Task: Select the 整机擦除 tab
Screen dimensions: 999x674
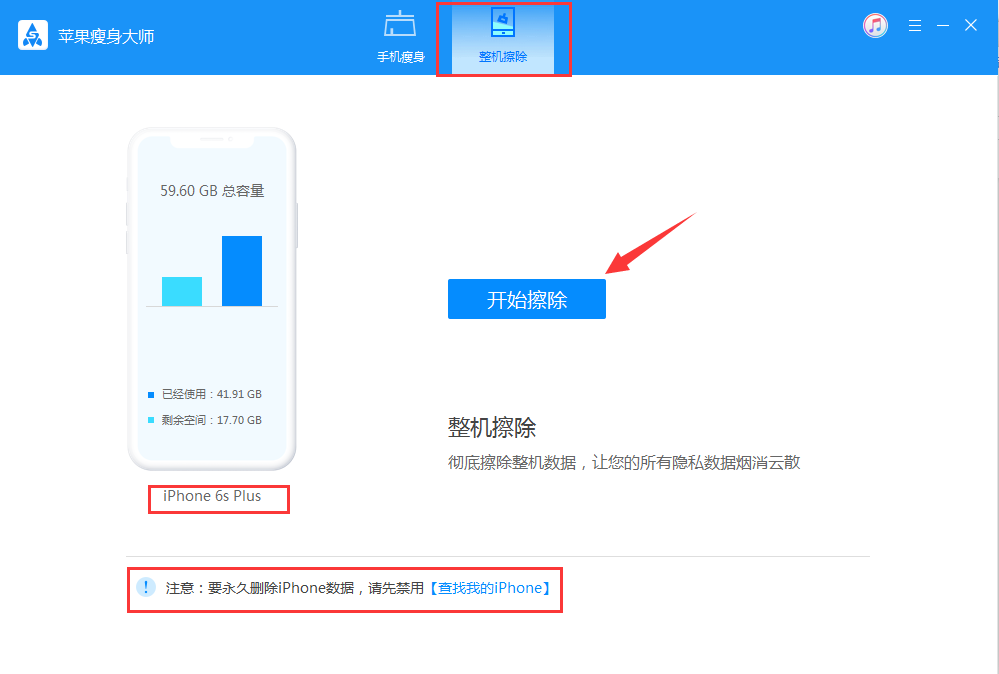Action: (503, 37)
